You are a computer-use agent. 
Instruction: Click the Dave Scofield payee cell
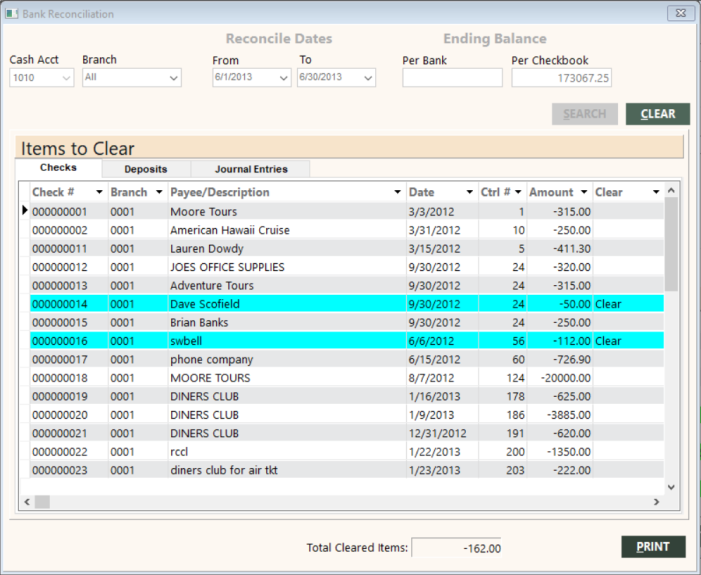point(287,304)
